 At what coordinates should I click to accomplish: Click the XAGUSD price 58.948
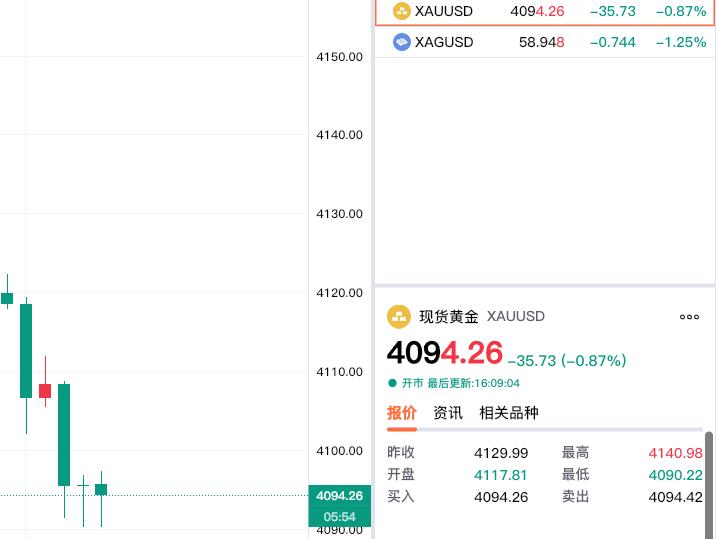542,42
